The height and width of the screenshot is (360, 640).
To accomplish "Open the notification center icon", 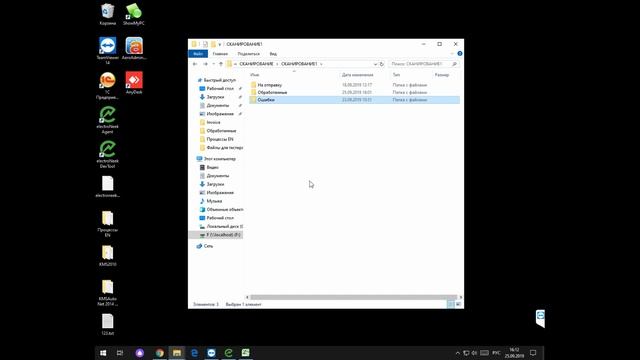I will tap(533, 353).
